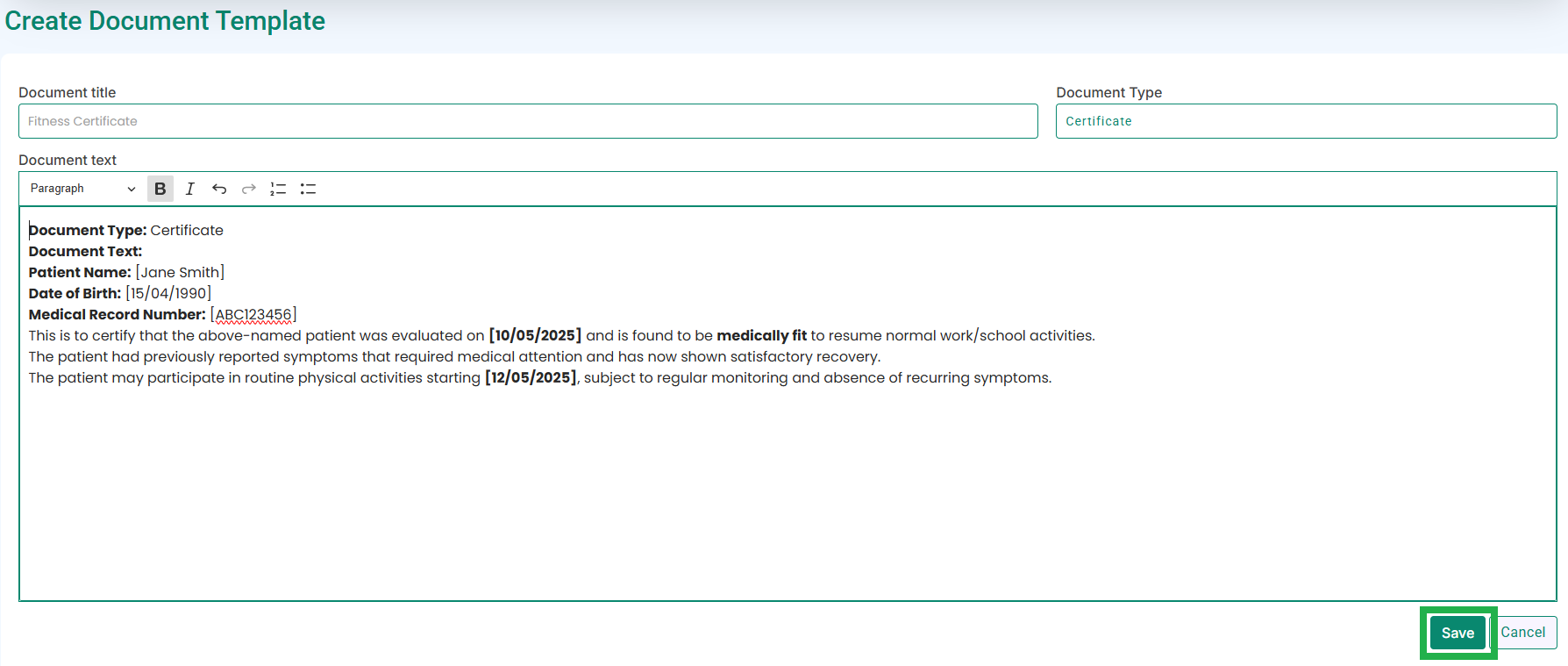Screen dimensions: 1568x666
Task: Click the 'Medical Record Number:' bold label
Action: coord(117,314)
